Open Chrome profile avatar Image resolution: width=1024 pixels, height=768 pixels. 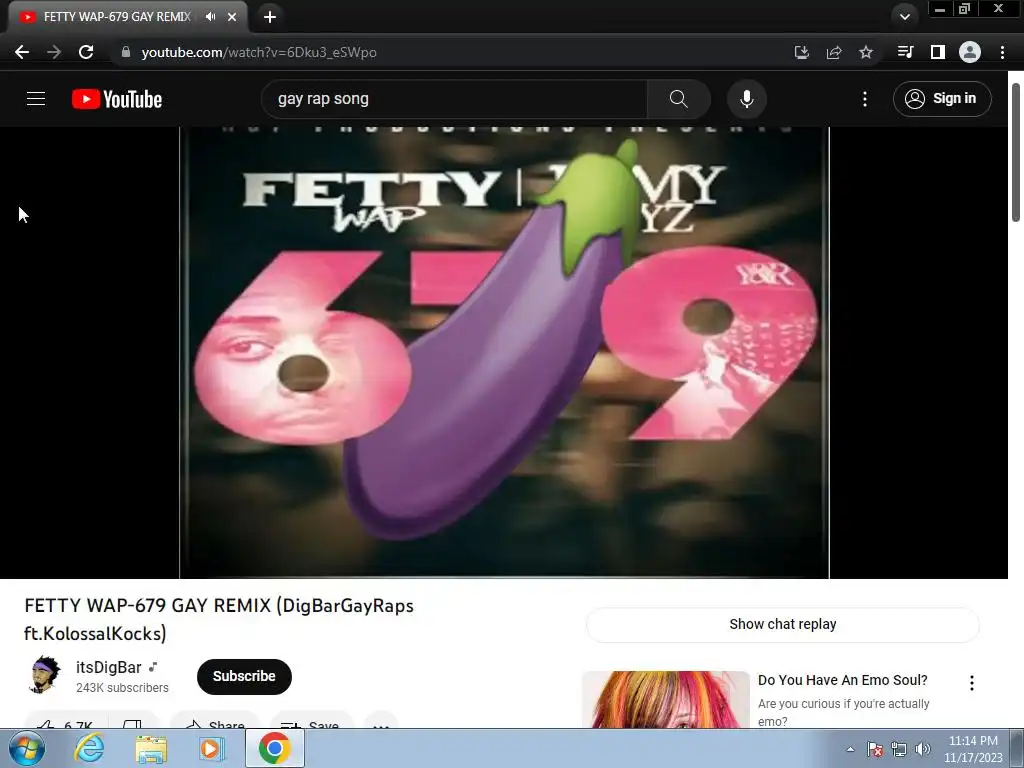click(x=970, y=52)
